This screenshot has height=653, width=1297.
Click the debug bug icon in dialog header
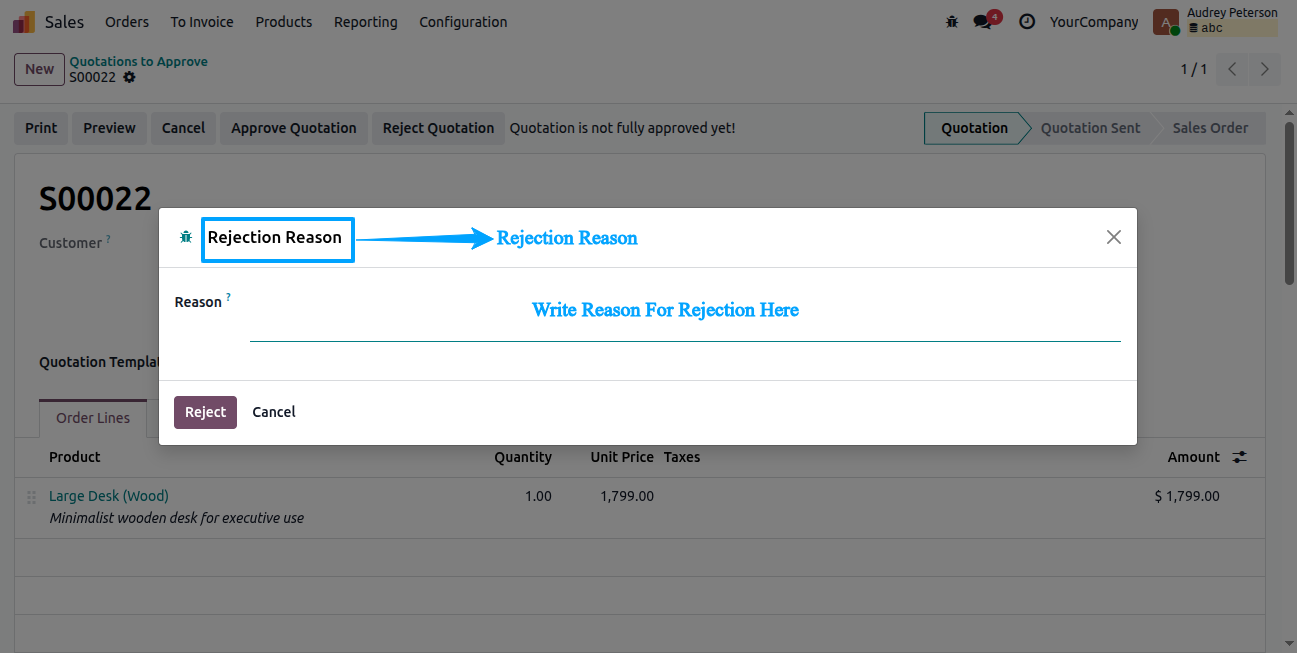186,237
